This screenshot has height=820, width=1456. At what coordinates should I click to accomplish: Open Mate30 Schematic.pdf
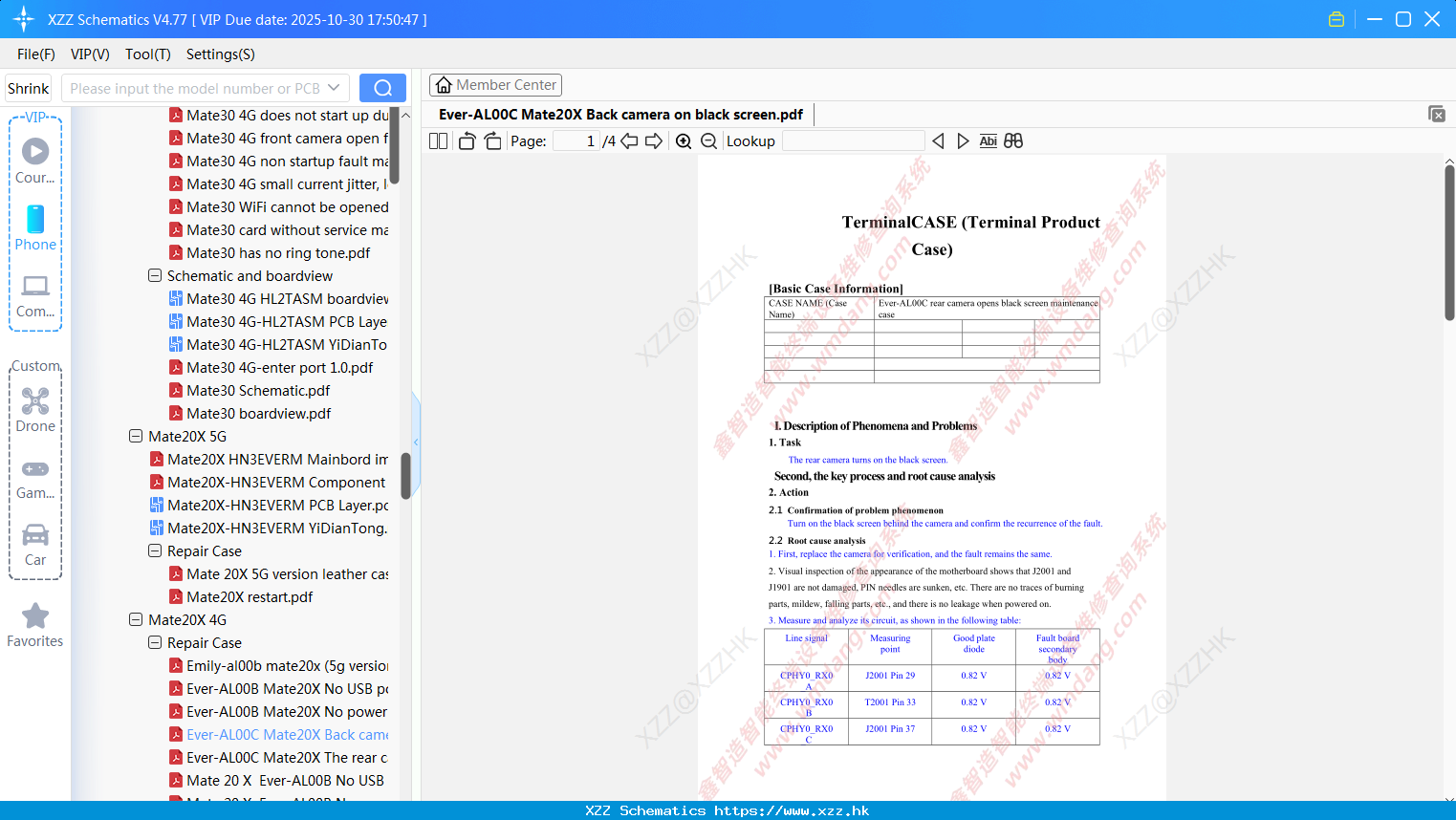tap(258, 390)
